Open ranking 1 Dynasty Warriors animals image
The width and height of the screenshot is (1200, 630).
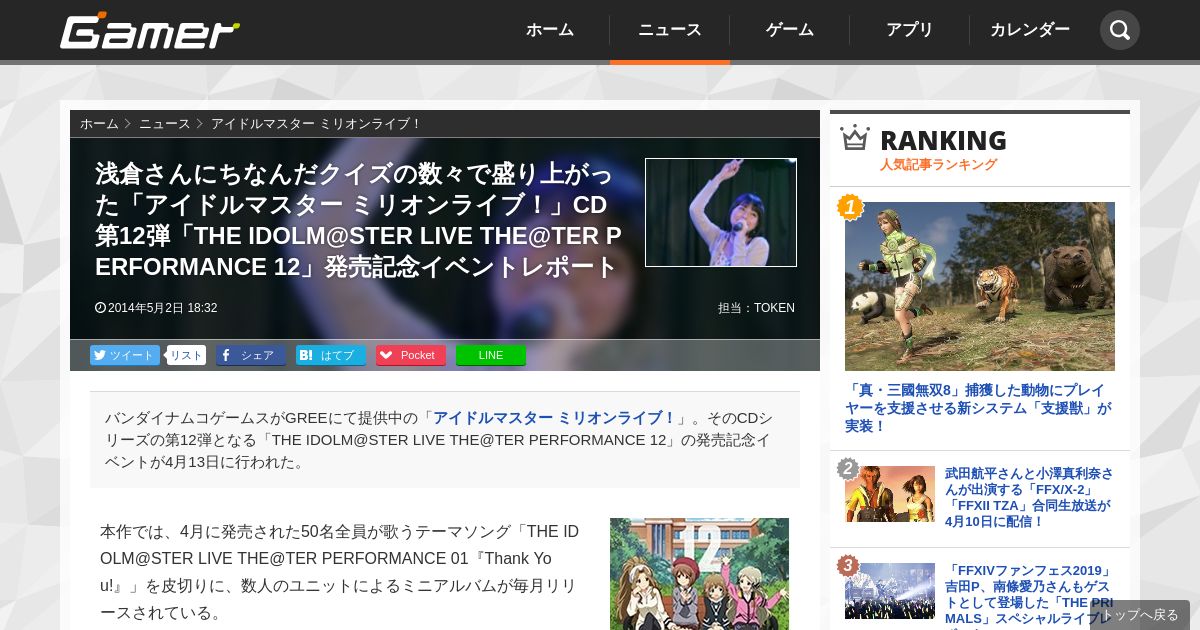click(980, 286)
